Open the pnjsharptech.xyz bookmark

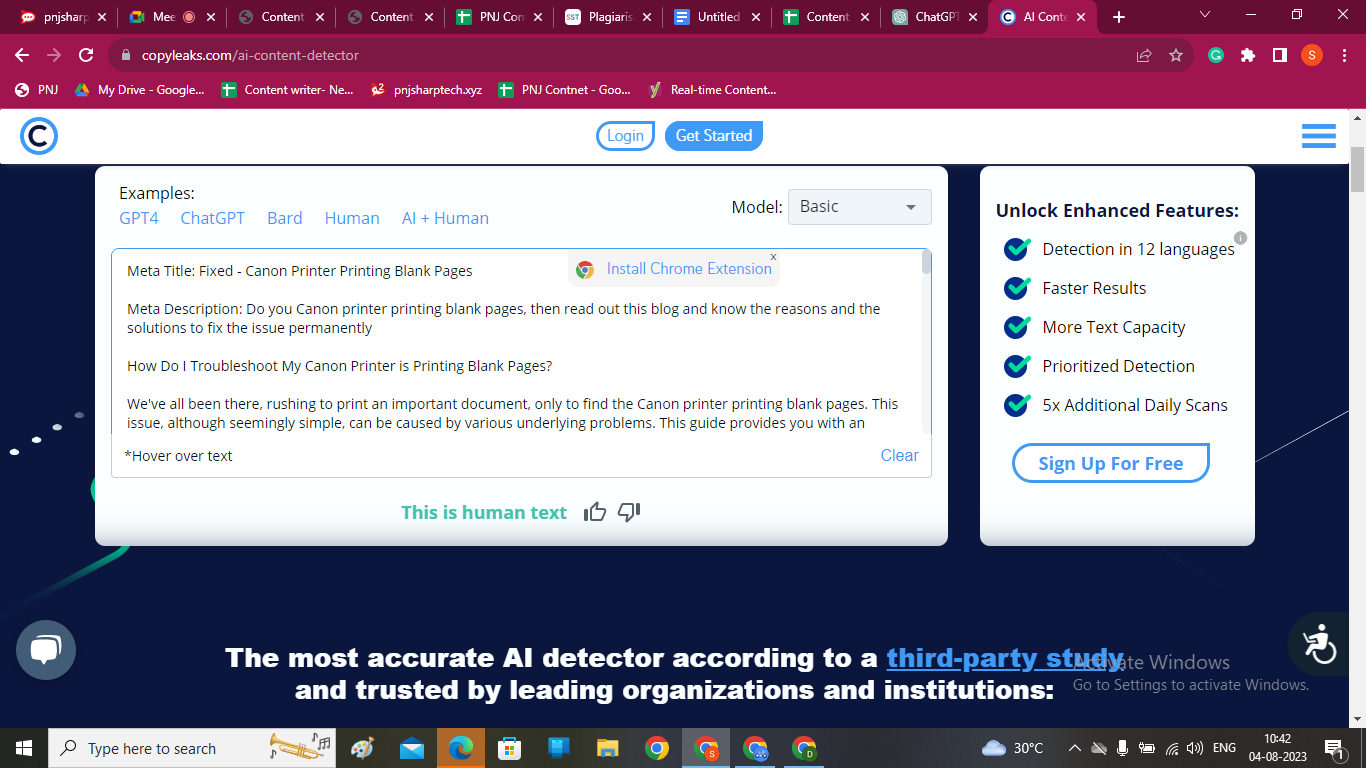[x=426, y=90]
